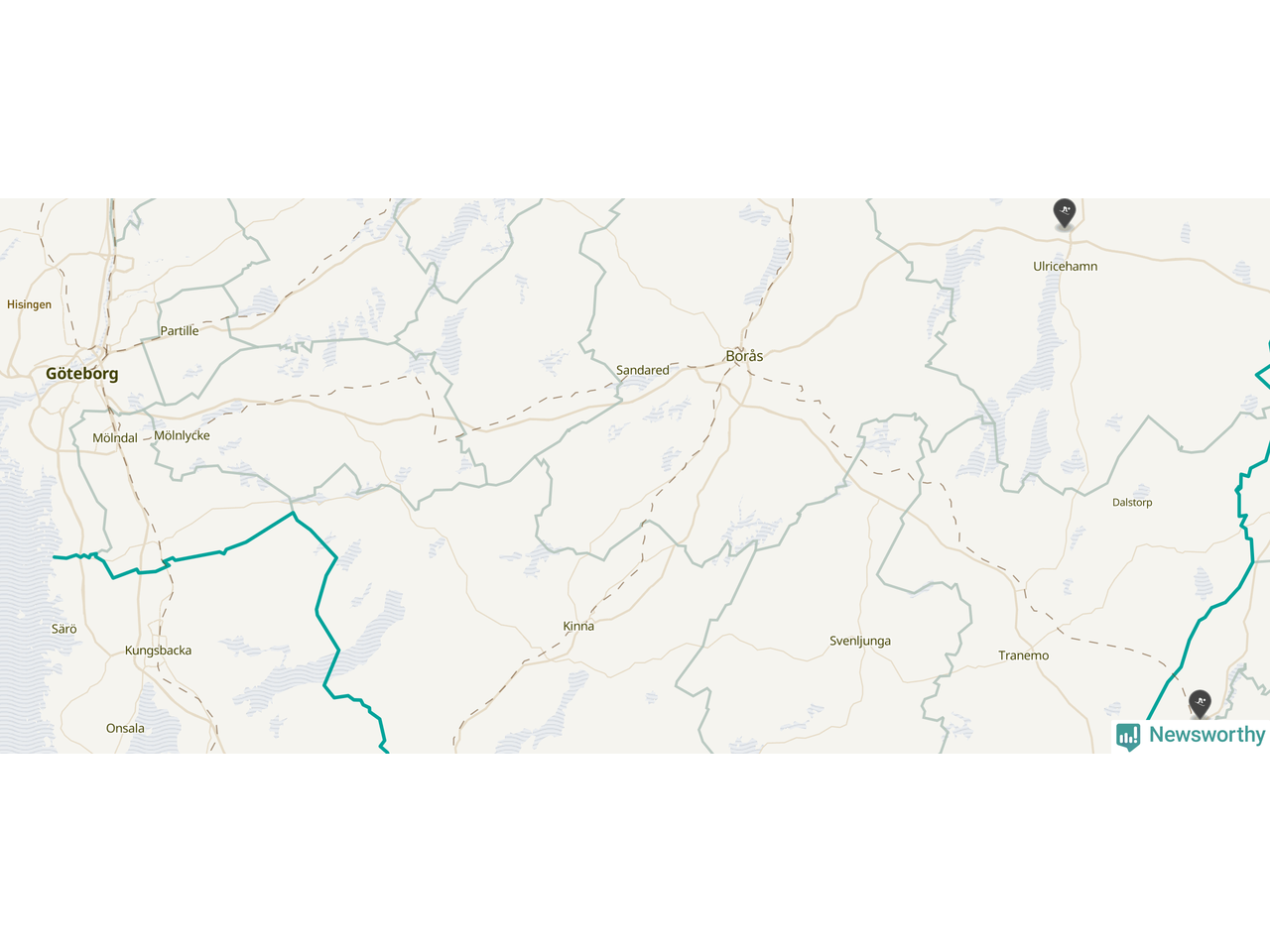
Task: Click the Mölnlycke place label
Action: (x=183, y=436)
